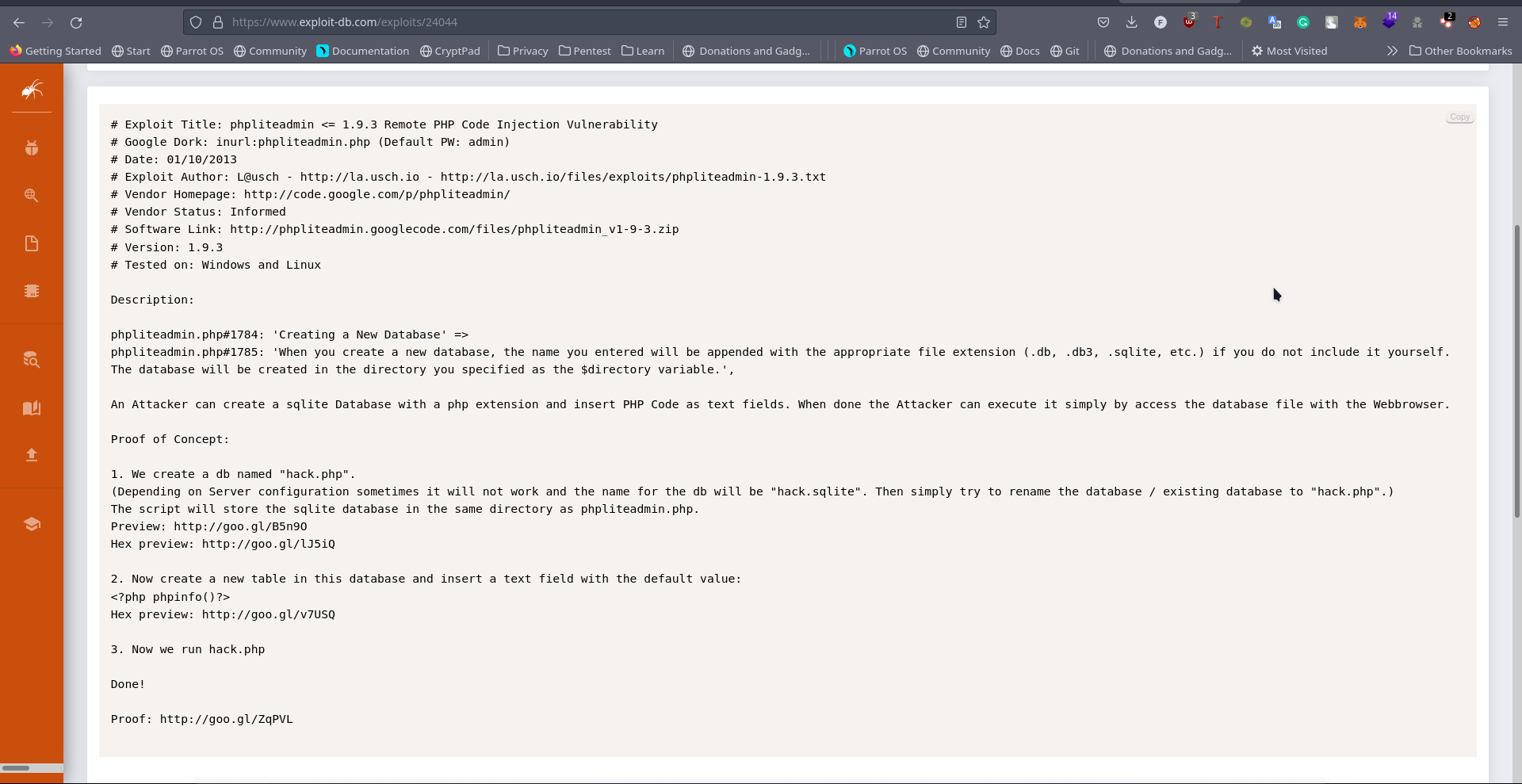The image size is (1522, 784).
Task: Open the Git bookmark
Action: pos(1065,51)
